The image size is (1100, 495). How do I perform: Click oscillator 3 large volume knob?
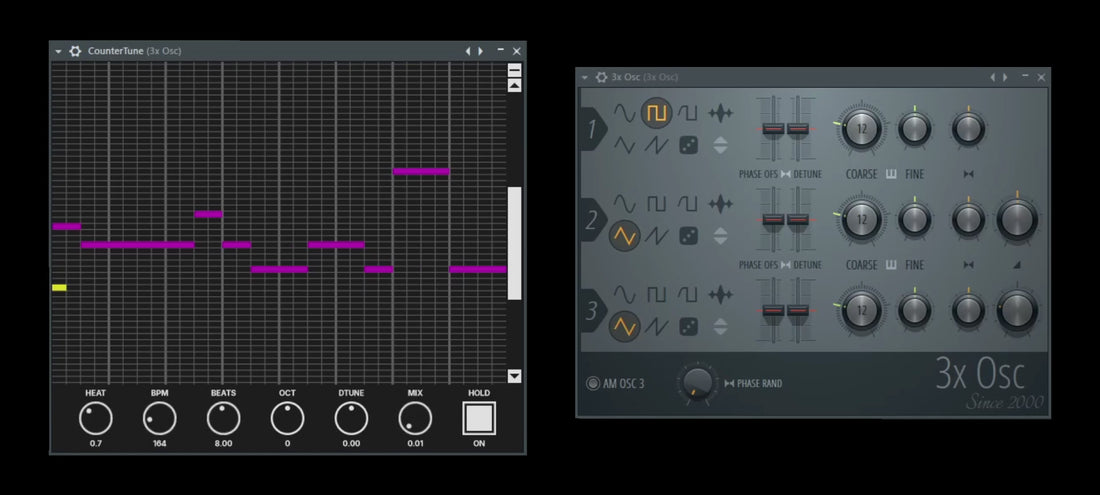[1017, 311]
